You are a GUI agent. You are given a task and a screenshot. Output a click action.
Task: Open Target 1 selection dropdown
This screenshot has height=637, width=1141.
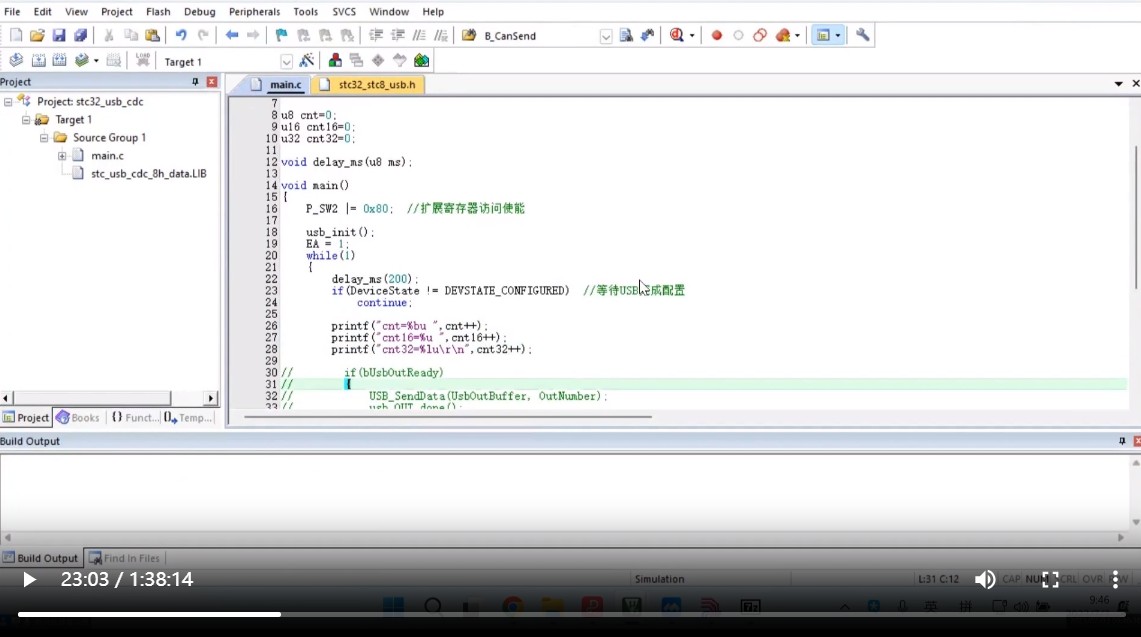click(286, 62)
